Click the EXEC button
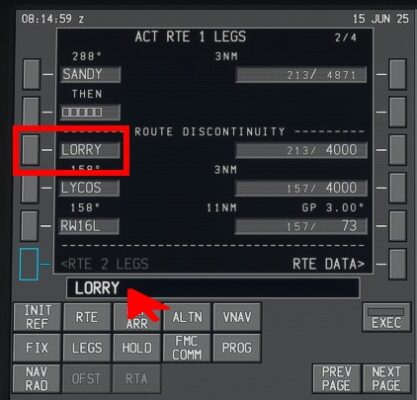The image size is (417, 400). 387,317
